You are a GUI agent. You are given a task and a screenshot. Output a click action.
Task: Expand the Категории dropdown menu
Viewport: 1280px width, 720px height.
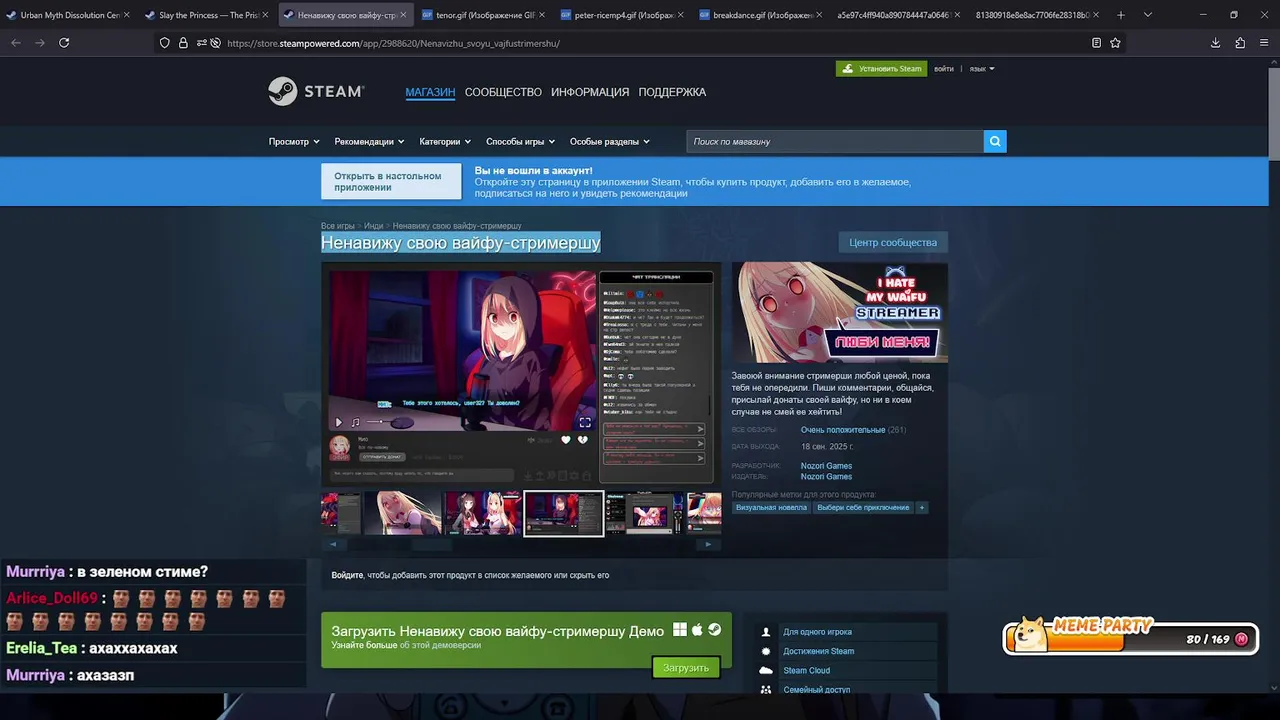(x=445, y=141)
